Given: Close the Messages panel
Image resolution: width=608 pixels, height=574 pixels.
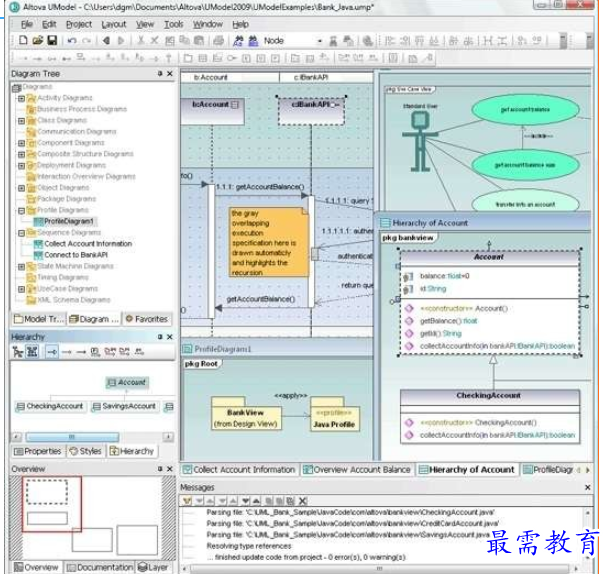Looking at the screenshot, I should click(x=587, y=488).
